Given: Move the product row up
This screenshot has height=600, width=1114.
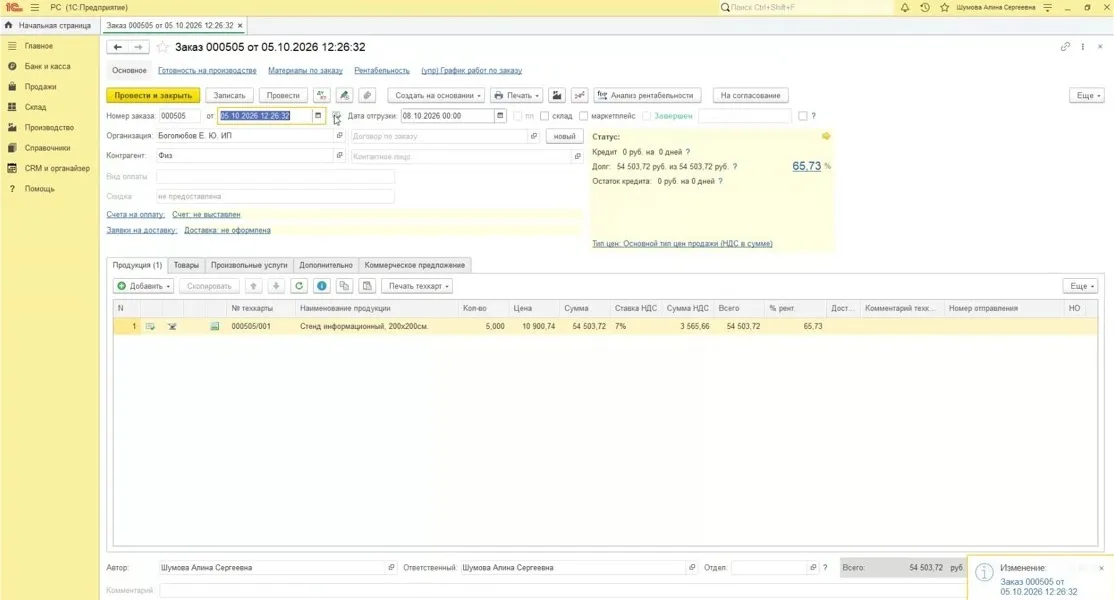Looking at the screenshot, I should coord(254,286).
